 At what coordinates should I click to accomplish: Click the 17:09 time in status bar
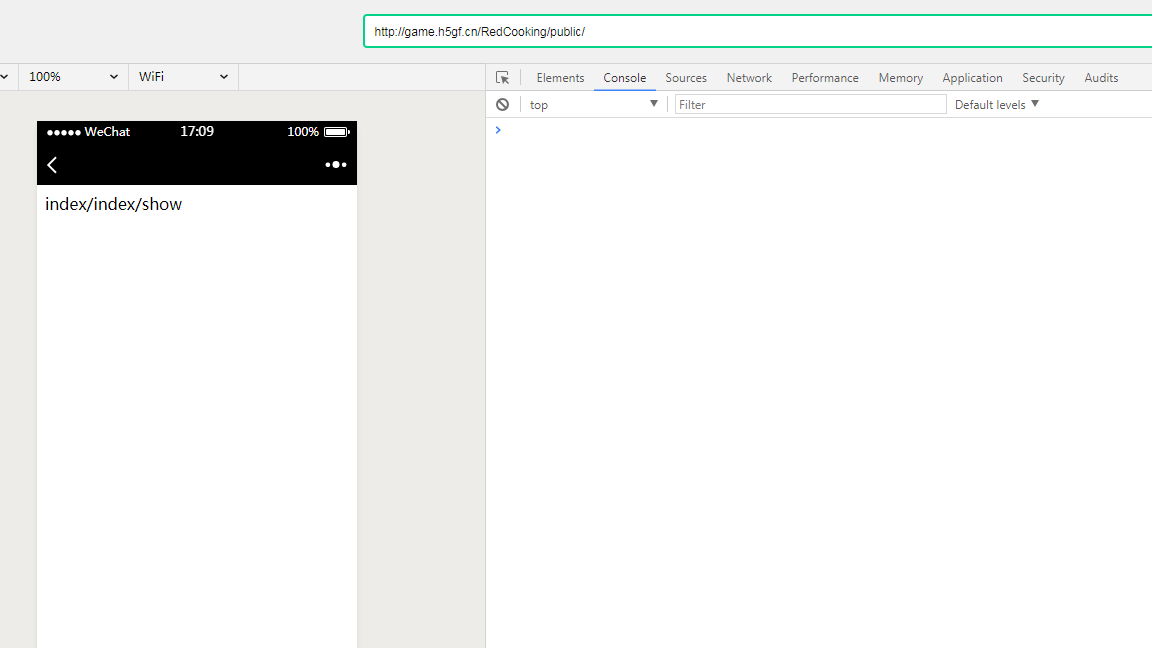(197, 132)
